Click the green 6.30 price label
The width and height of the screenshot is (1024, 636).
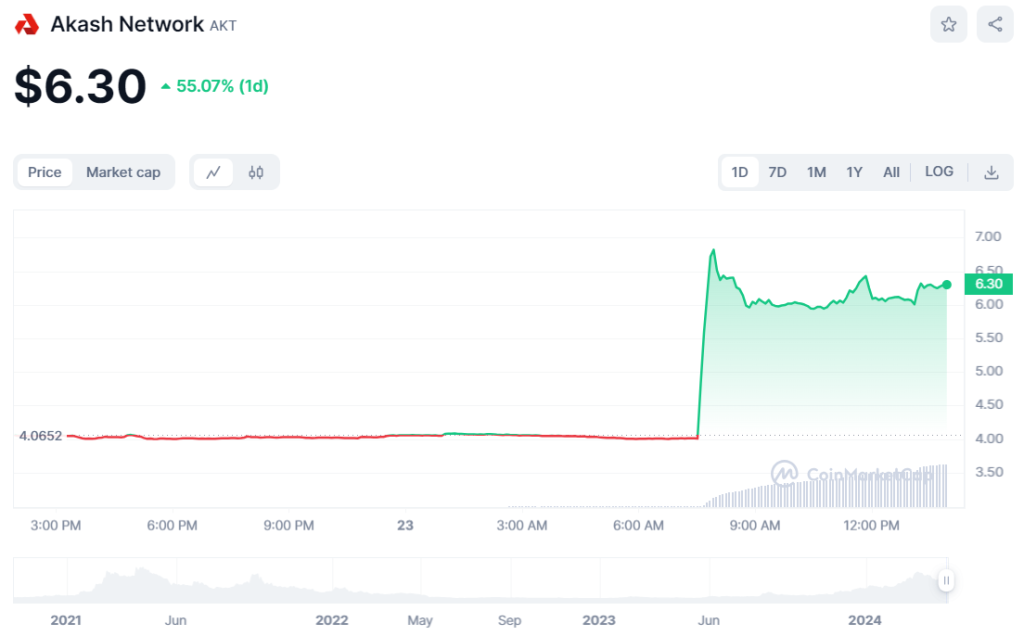[x=988, y=284]
